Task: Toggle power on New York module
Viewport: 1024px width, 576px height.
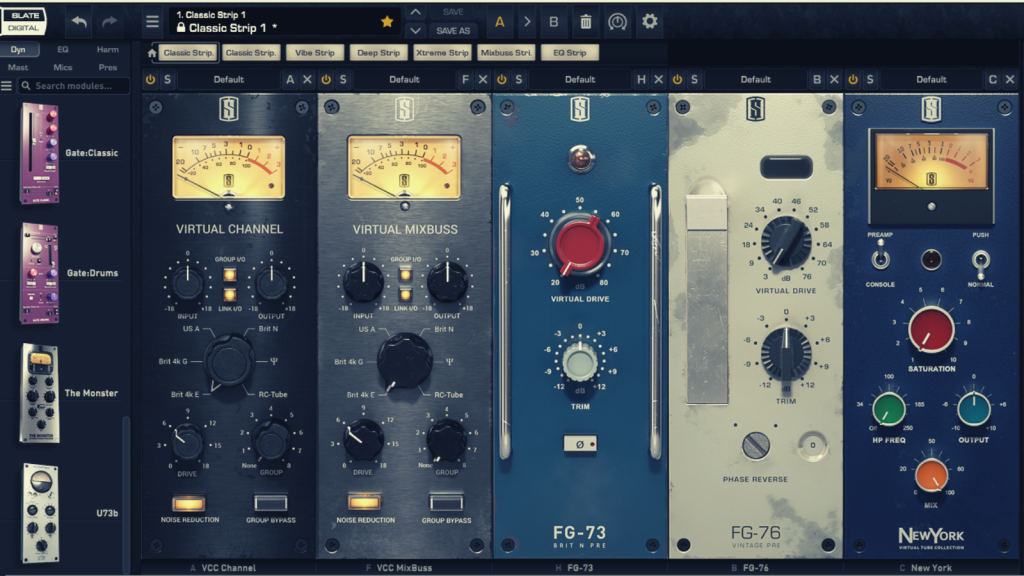Action: (x=853, y=79)
